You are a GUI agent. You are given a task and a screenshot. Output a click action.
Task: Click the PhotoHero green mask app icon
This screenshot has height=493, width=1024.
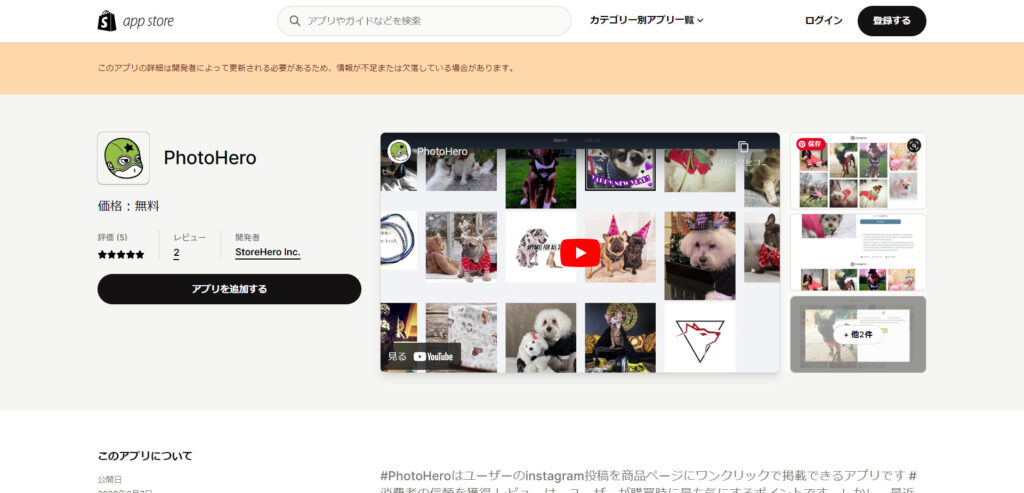[123, 158]
